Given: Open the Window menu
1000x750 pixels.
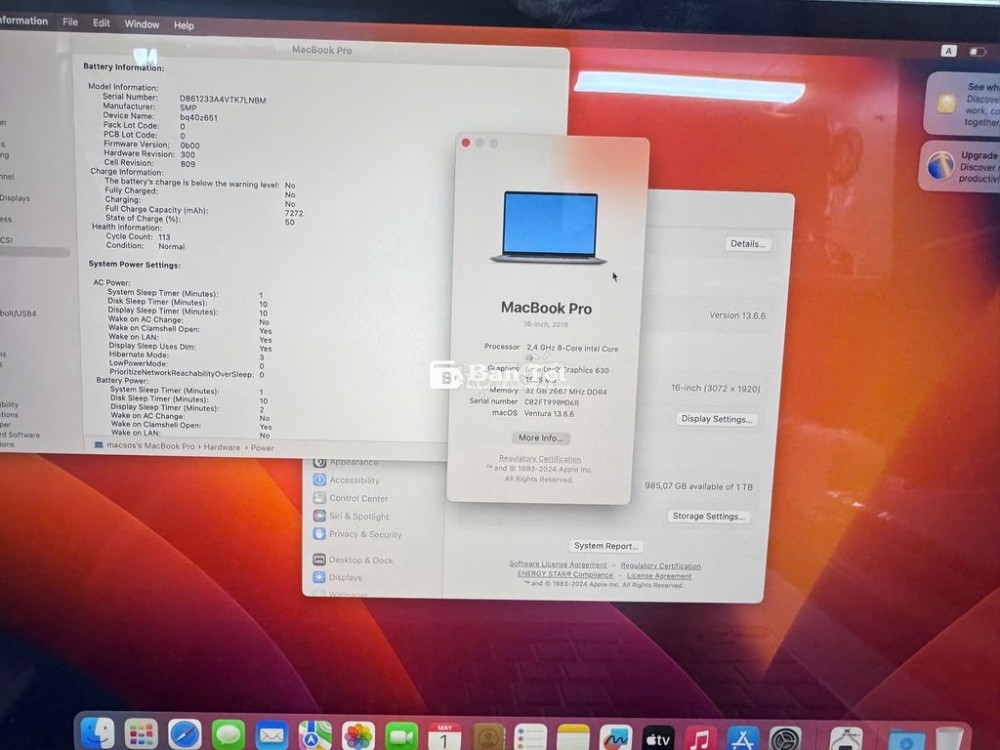Looking at the screenshot, I should pos(142,24).
